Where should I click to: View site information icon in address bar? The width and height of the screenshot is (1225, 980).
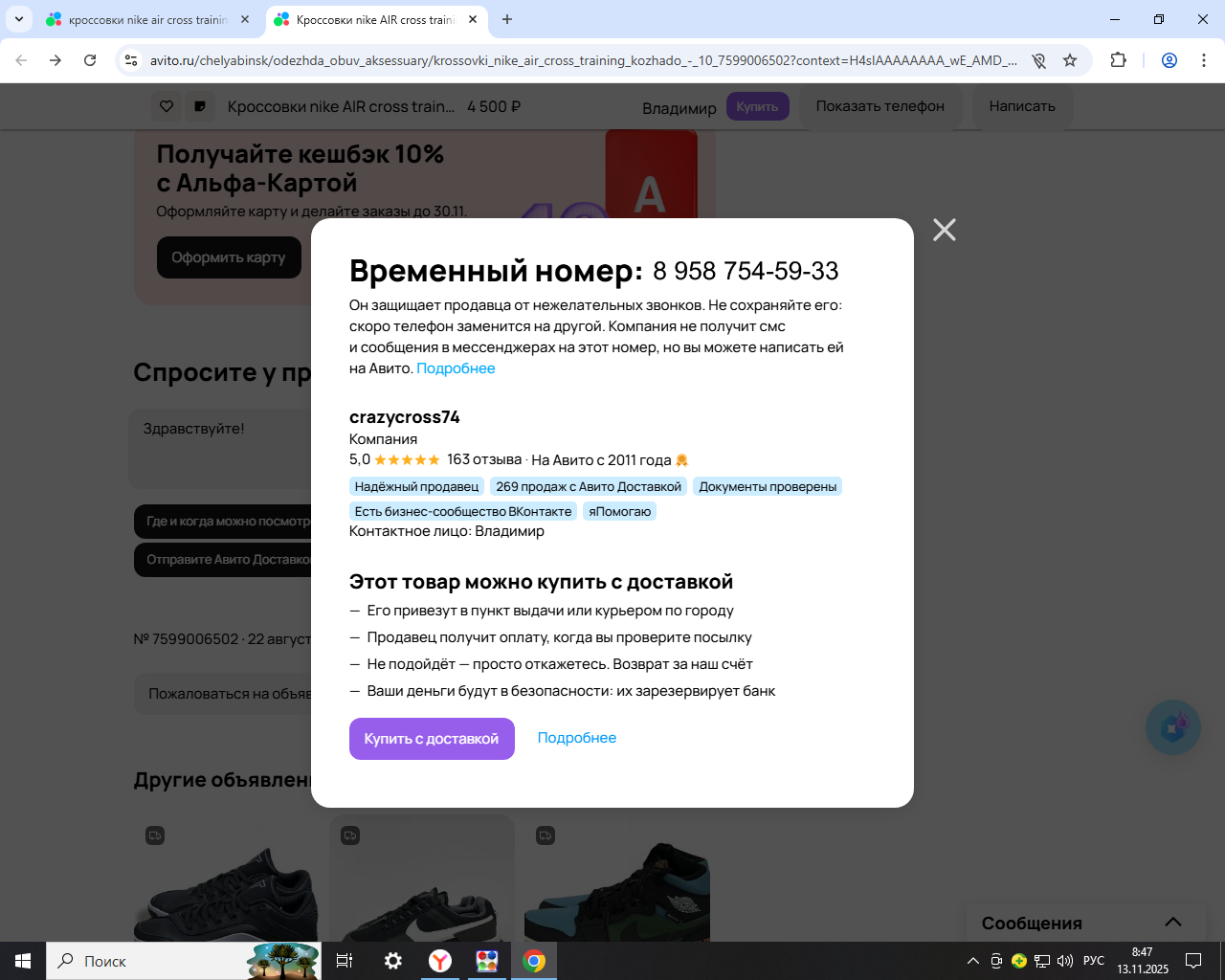[132, 60]
